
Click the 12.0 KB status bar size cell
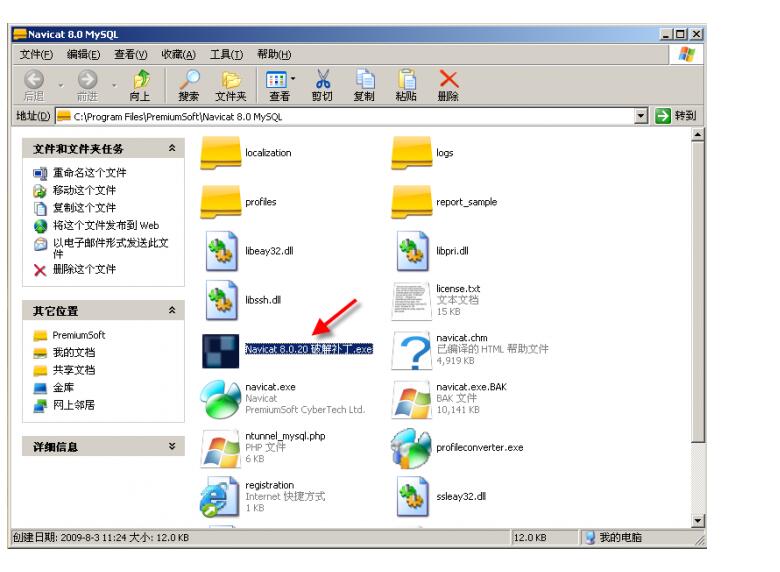pos(545,538)
